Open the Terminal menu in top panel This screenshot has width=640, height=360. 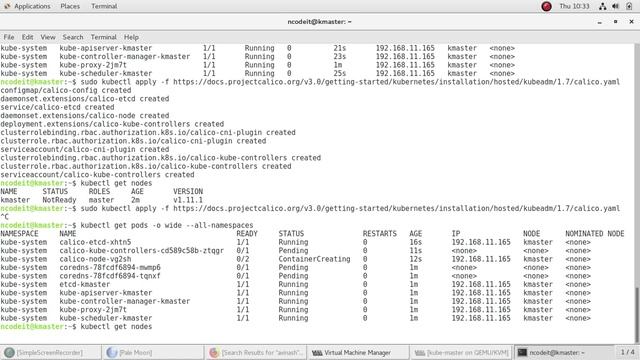(104, 6)
